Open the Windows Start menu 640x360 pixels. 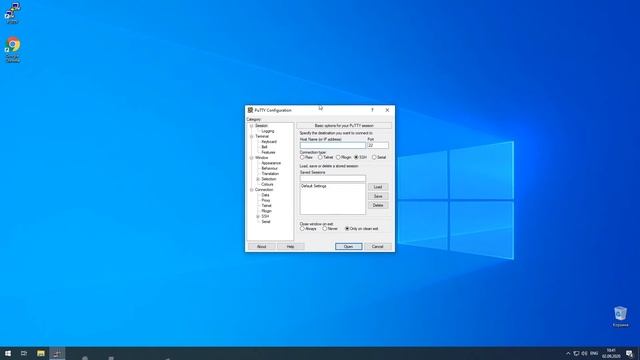click(x=8, y=353)
